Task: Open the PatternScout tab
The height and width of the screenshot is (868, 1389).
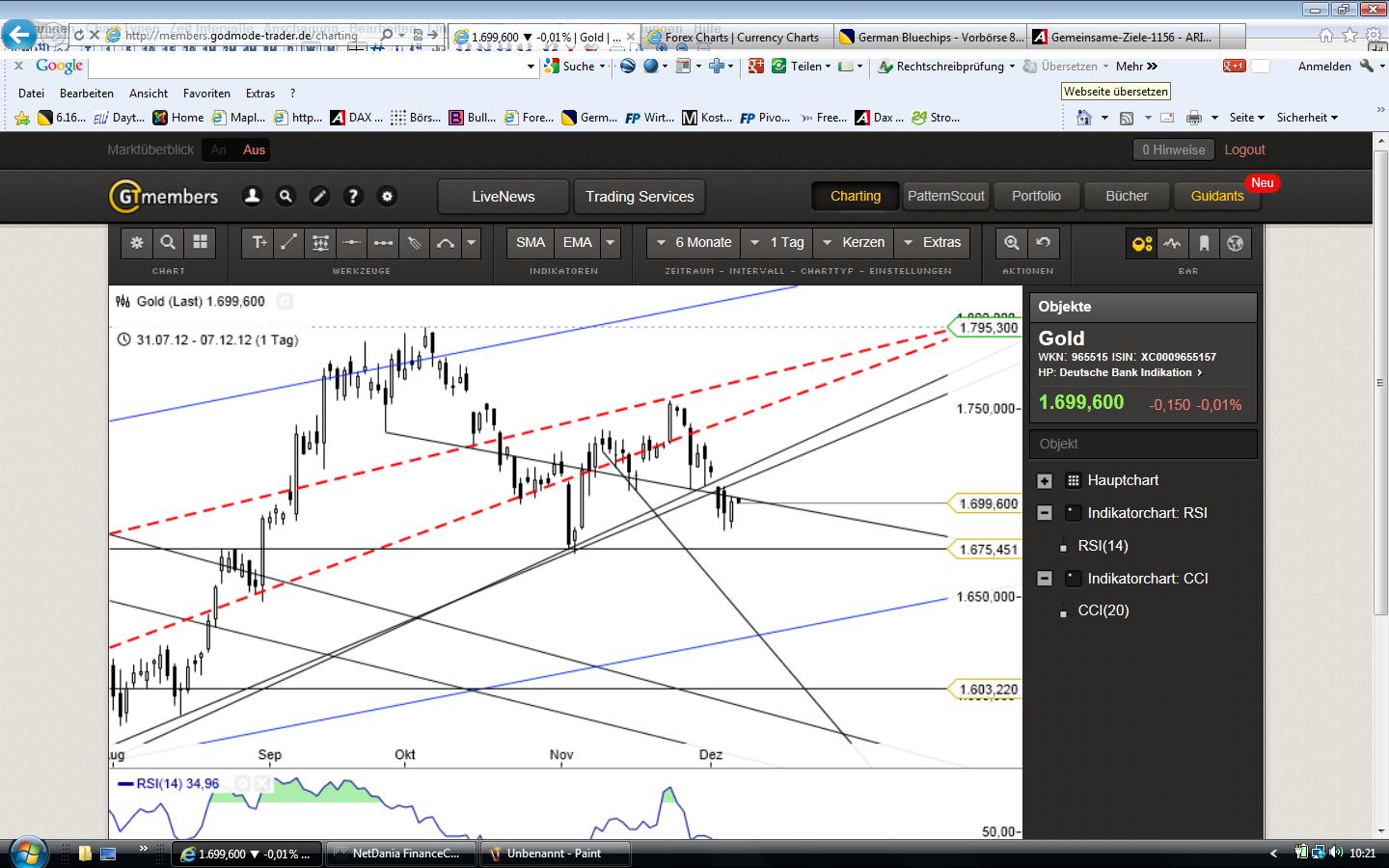Action: point(946,196)
